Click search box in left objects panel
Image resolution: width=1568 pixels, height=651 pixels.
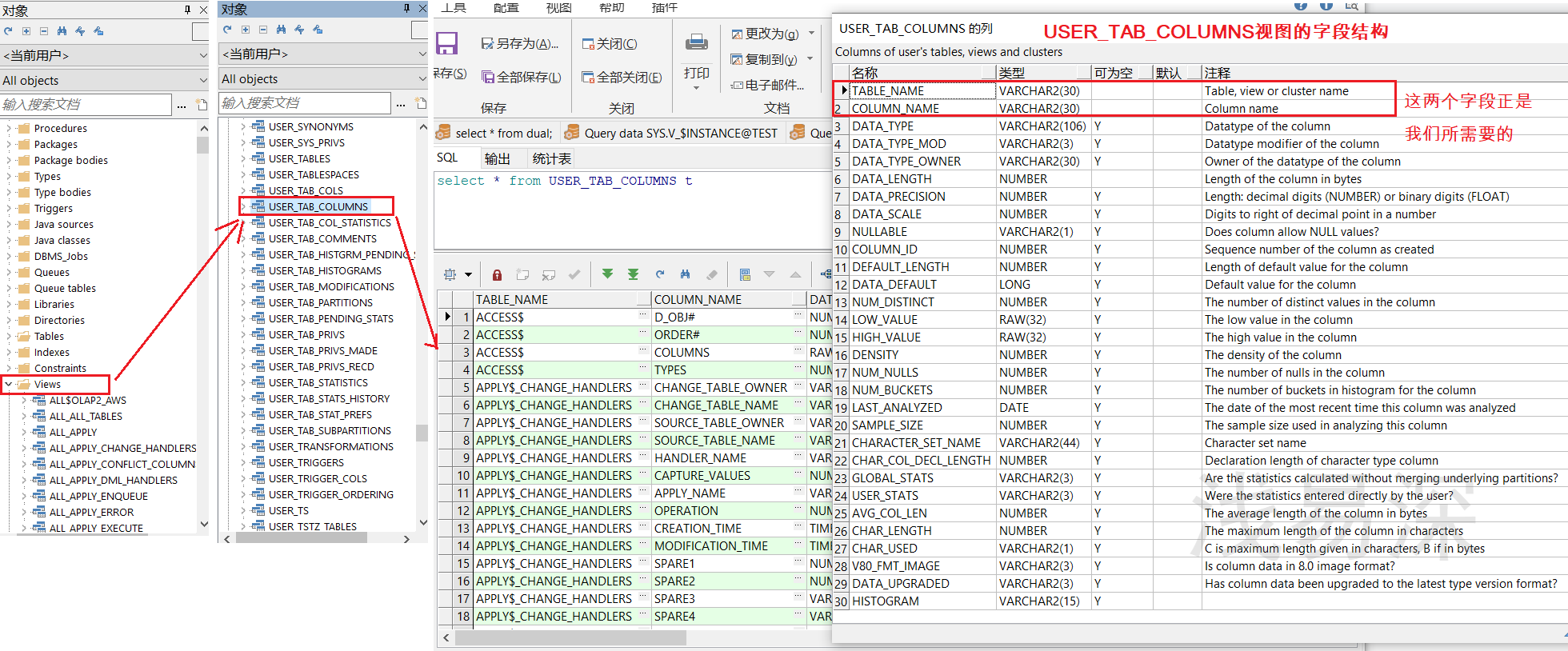[86, 105]
